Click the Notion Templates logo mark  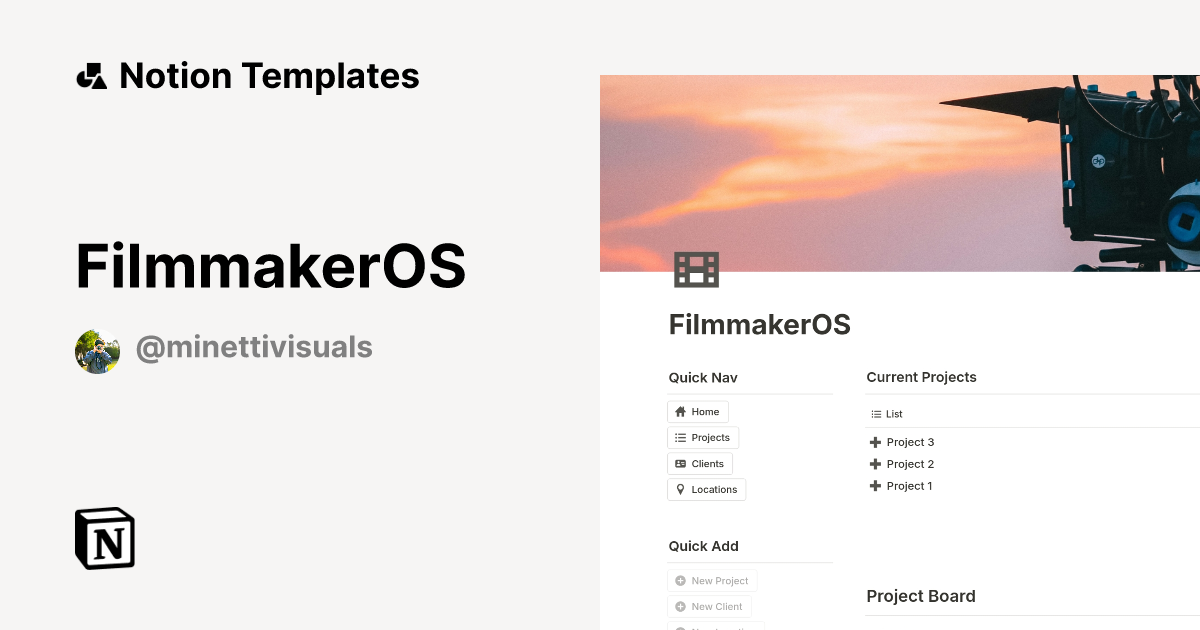(x=91, y=75)
